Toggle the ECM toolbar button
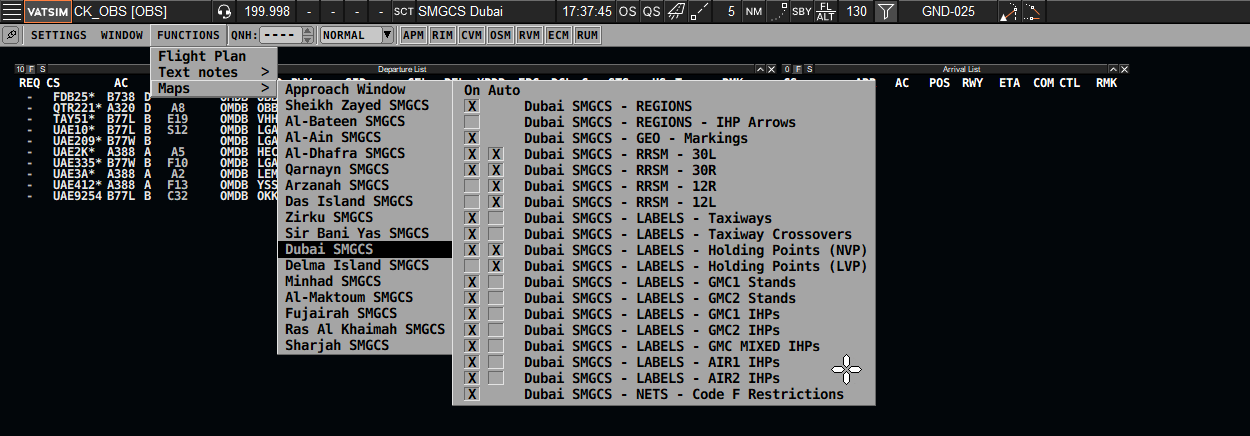Viewport: 1250px width, 436px height. coord(558,35)
